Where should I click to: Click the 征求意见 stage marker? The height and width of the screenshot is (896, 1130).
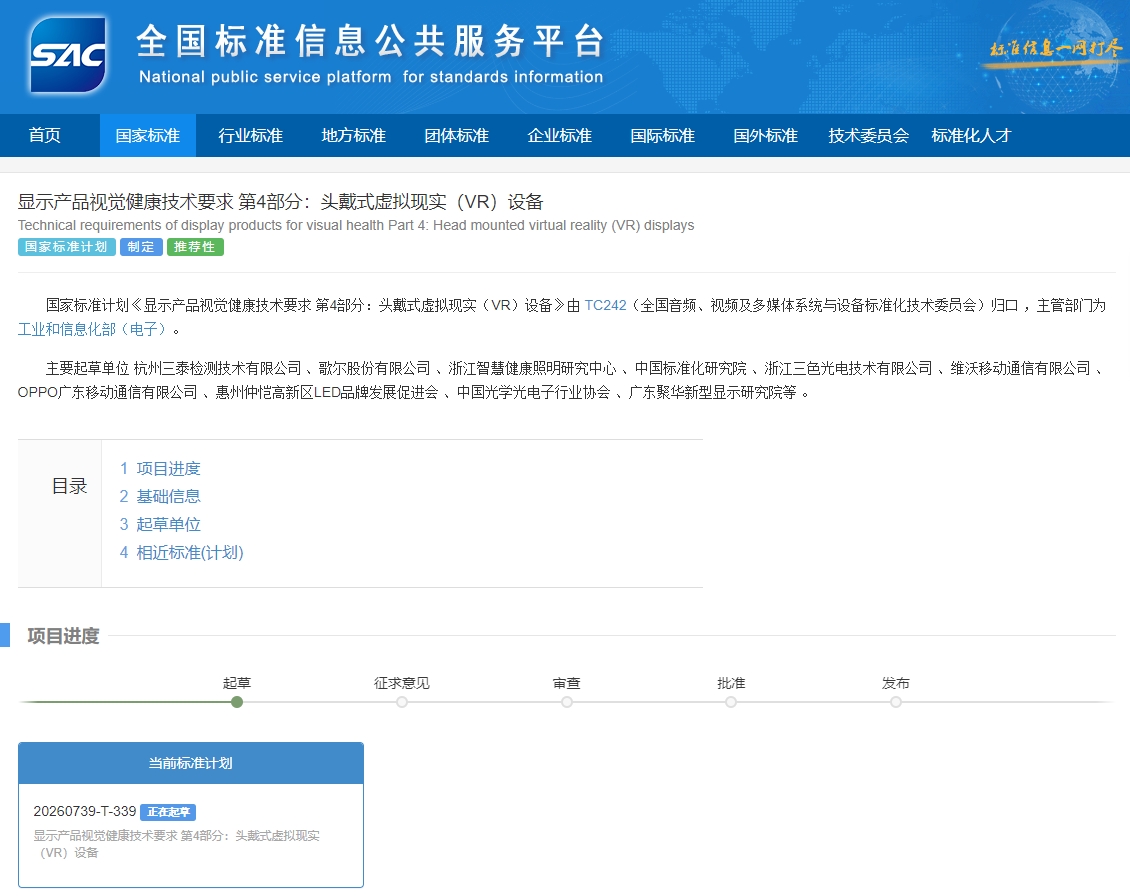coord(402,702)
